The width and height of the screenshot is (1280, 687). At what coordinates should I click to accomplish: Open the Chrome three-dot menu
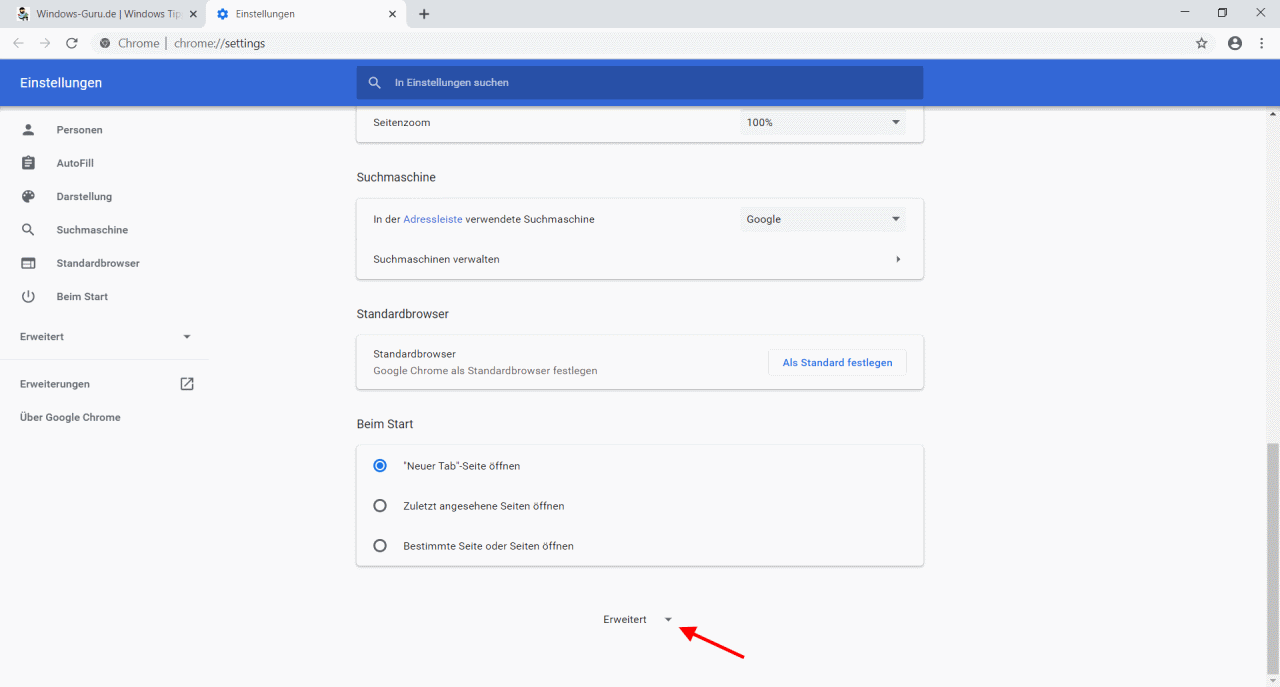[x=1262, y=43]
